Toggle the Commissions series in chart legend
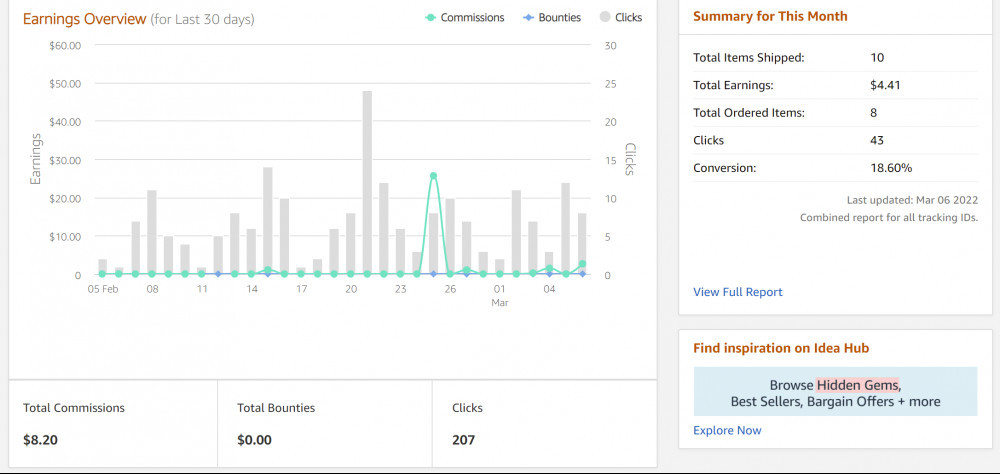Screen dimensions: 1000x474 464,18
